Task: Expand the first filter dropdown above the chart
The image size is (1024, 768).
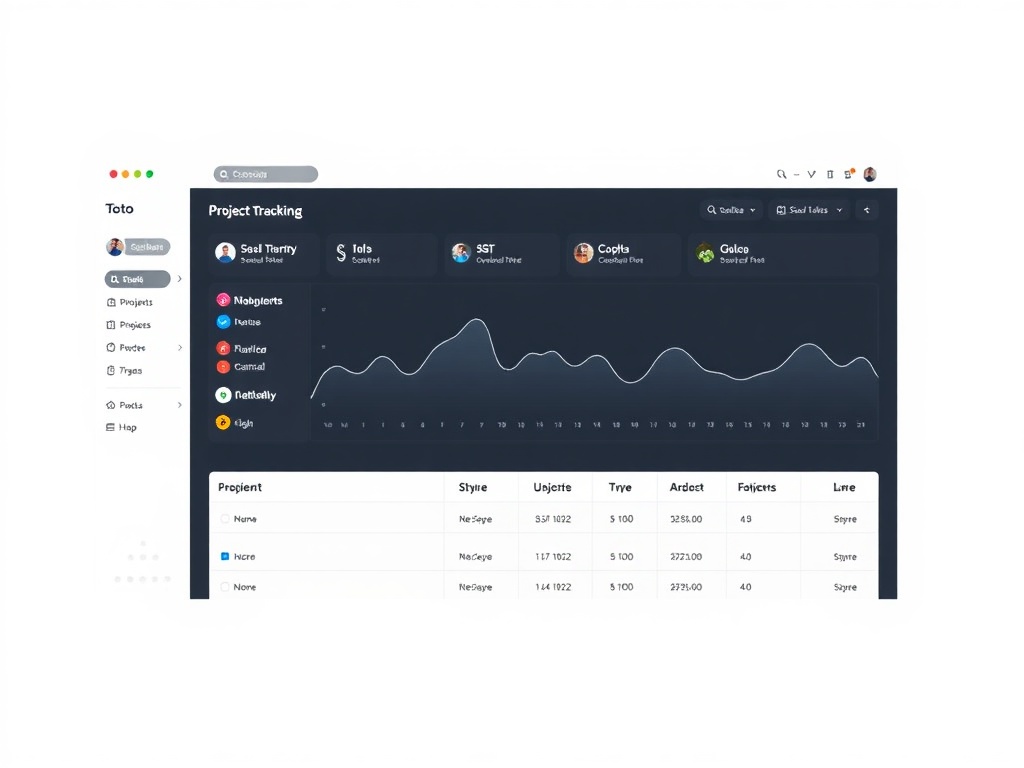Action: (x=730, y=210)
